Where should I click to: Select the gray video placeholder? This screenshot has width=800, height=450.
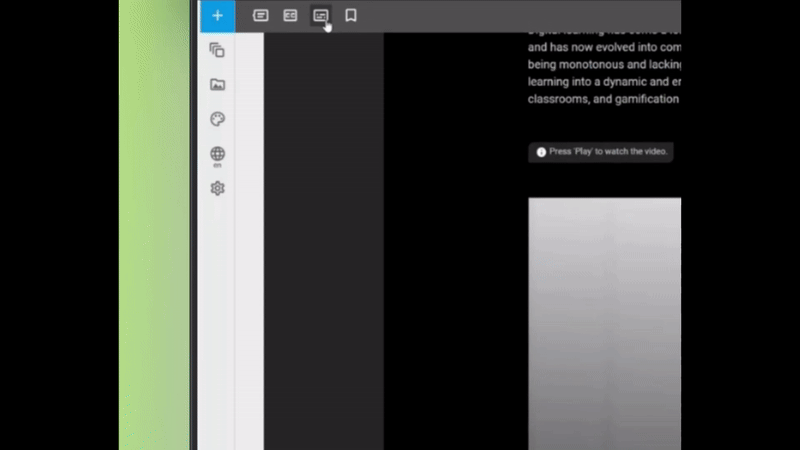point(604,320)
